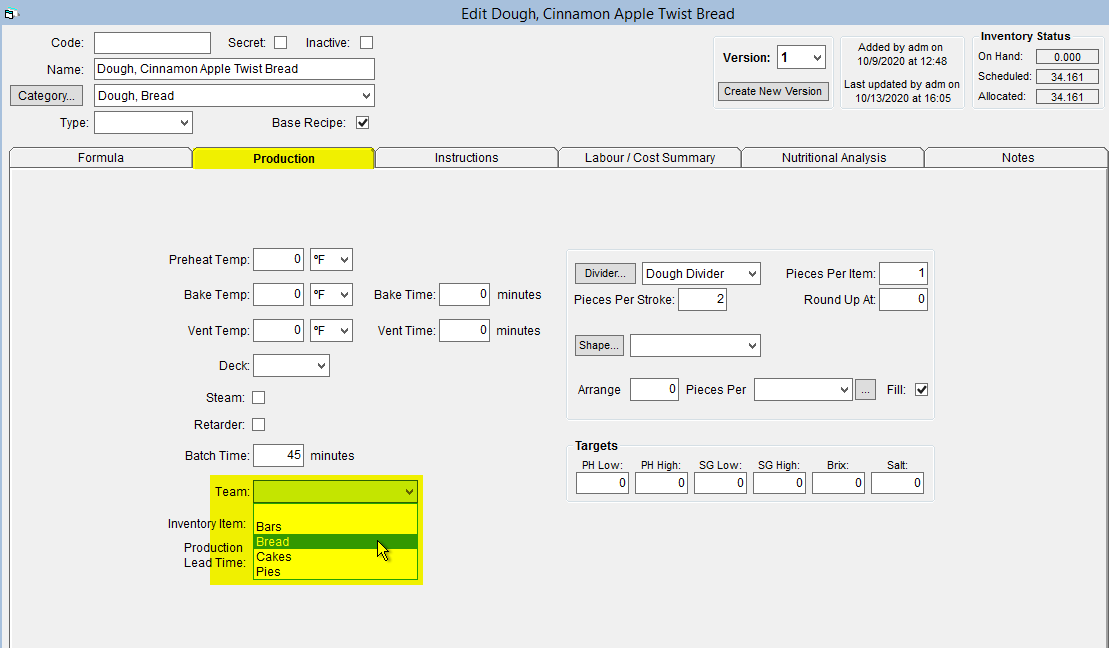The width and height of the screenshot is (1109, 648).
Task: Click the Pieces Per Item field
Action: (x=904, y=274)
